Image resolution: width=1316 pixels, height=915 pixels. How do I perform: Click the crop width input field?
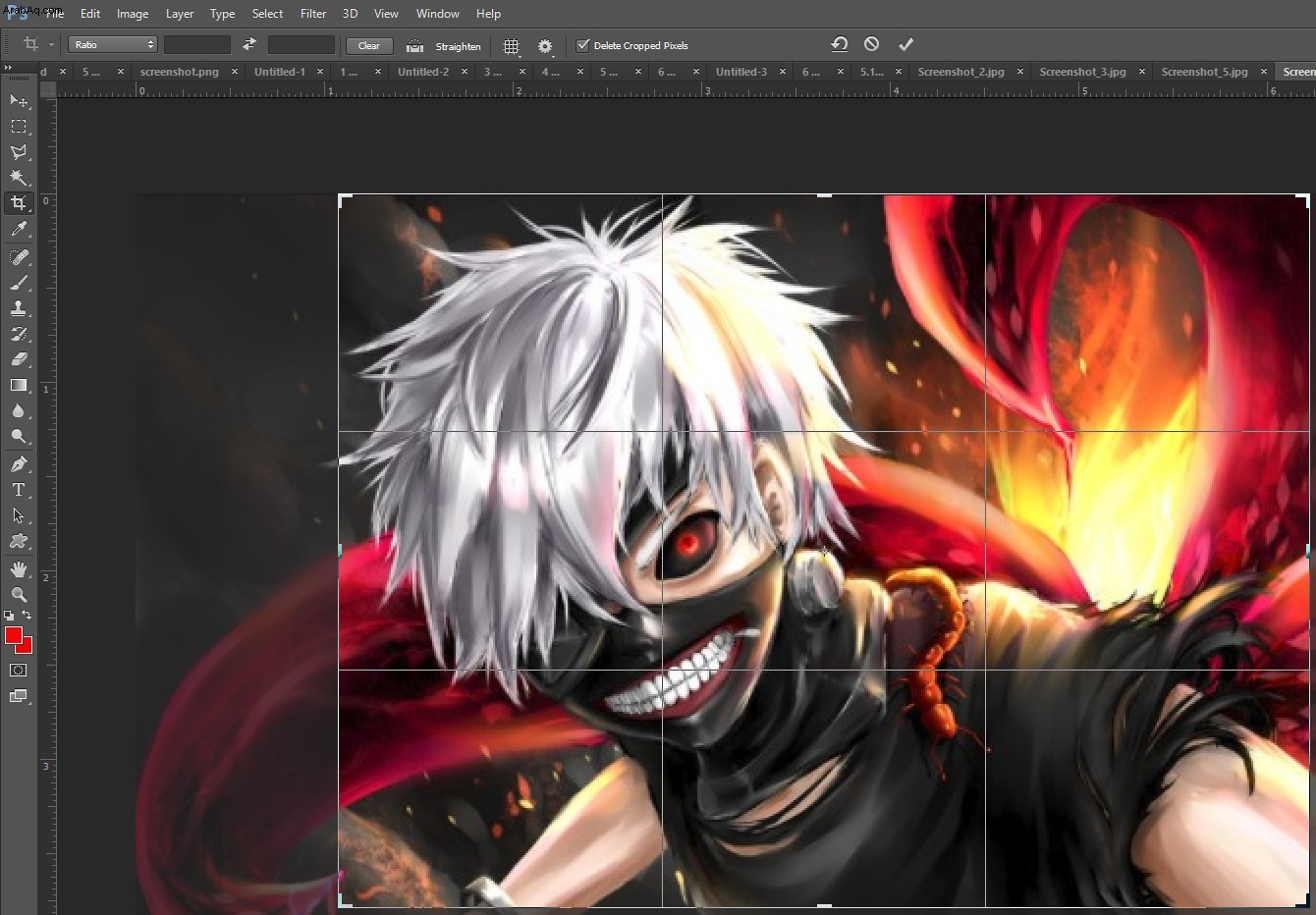197,45
